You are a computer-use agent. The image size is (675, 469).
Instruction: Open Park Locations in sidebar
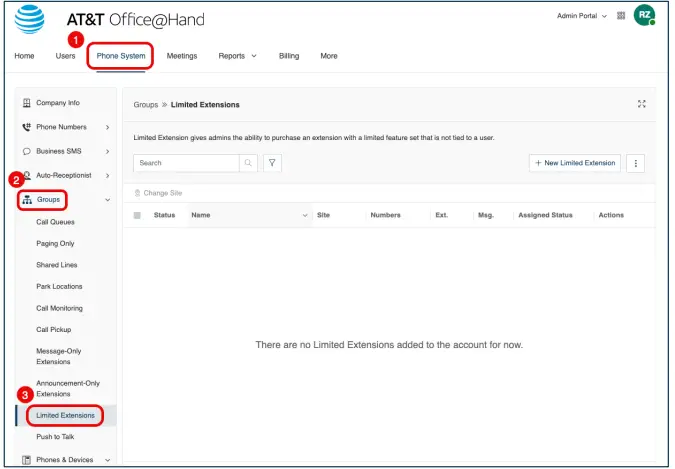tap(59, 286)
